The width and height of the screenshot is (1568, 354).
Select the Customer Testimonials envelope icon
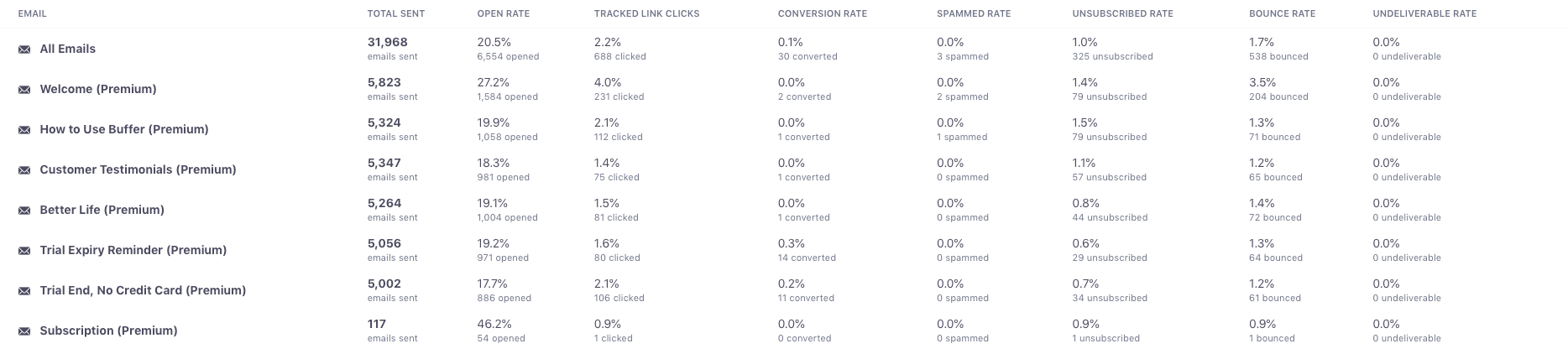coord(24,170)
